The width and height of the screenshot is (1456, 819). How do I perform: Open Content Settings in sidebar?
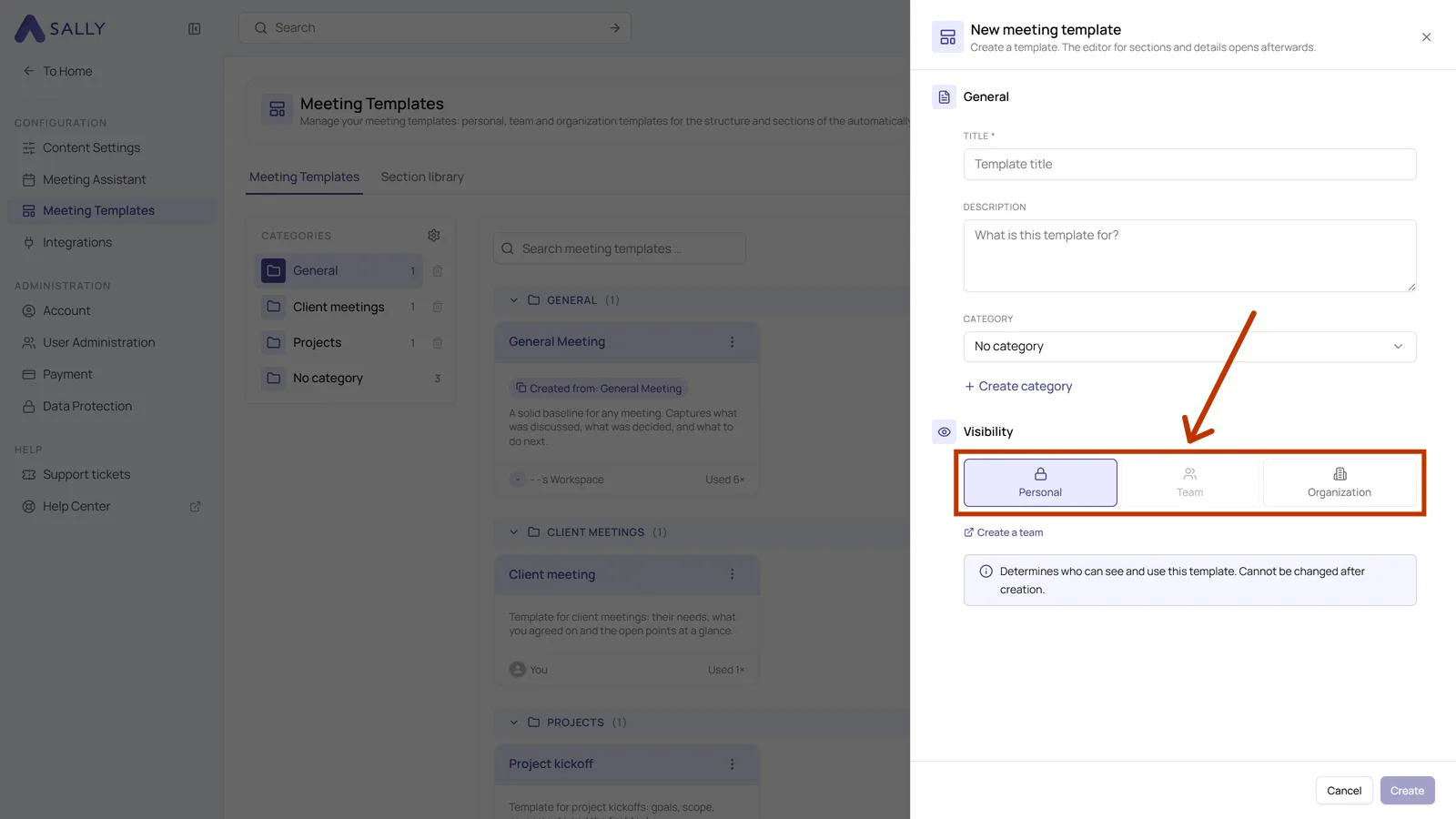pos(91,147)
